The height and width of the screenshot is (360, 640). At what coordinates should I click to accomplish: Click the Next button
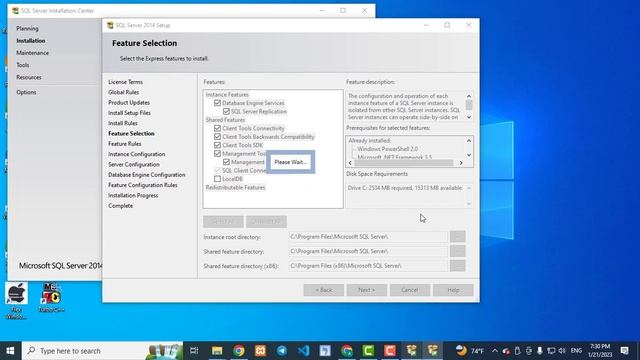tap(367, 290)
